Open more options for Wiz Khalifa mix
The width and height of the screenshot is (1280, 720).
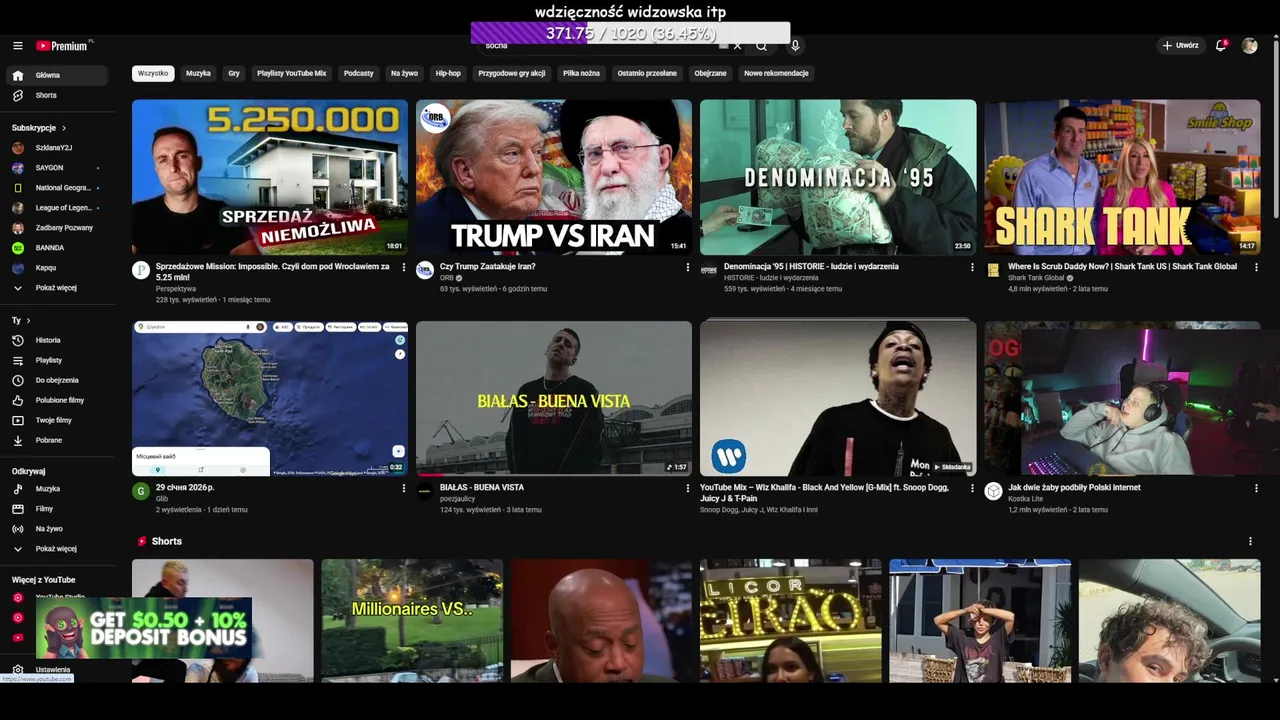[972, 489]
